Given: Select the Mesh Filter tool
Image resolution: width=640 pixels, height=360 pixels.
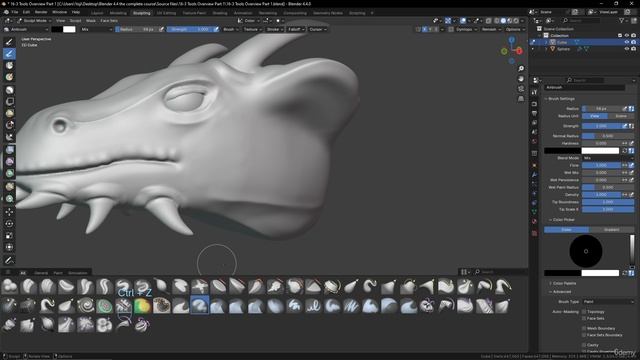Looking at the screenshot, I should click(9, 150).
